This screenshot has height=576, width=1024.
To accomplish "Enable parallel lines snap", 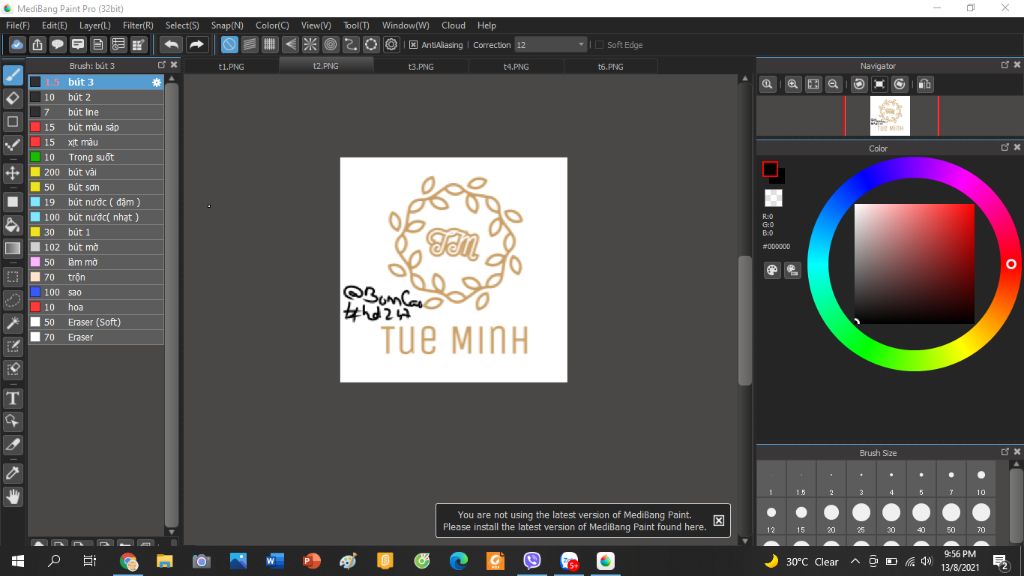I will (x=249, y=44).
